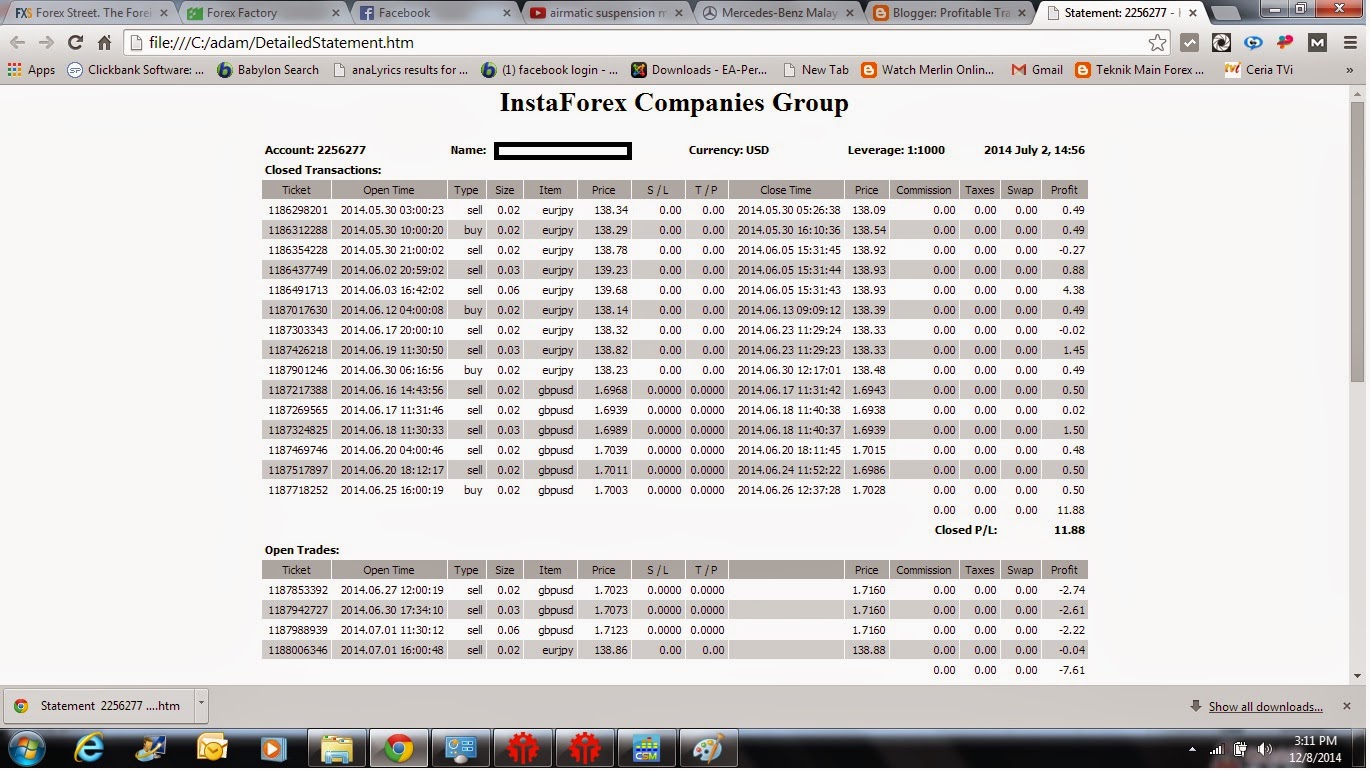
Task: Click the 4.38 profit value
Action: (1073, 290)
